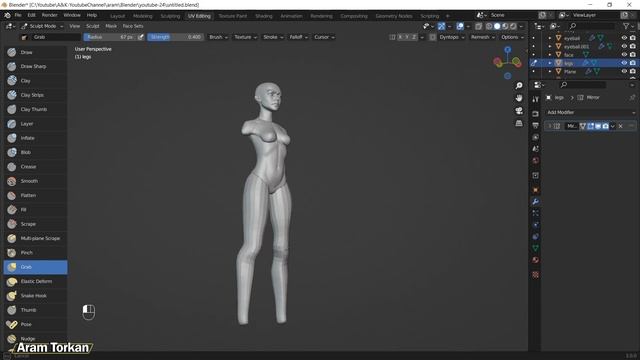Open the Face Sets menu
Screen dimensions: 640x360
(x=133, y=26)
